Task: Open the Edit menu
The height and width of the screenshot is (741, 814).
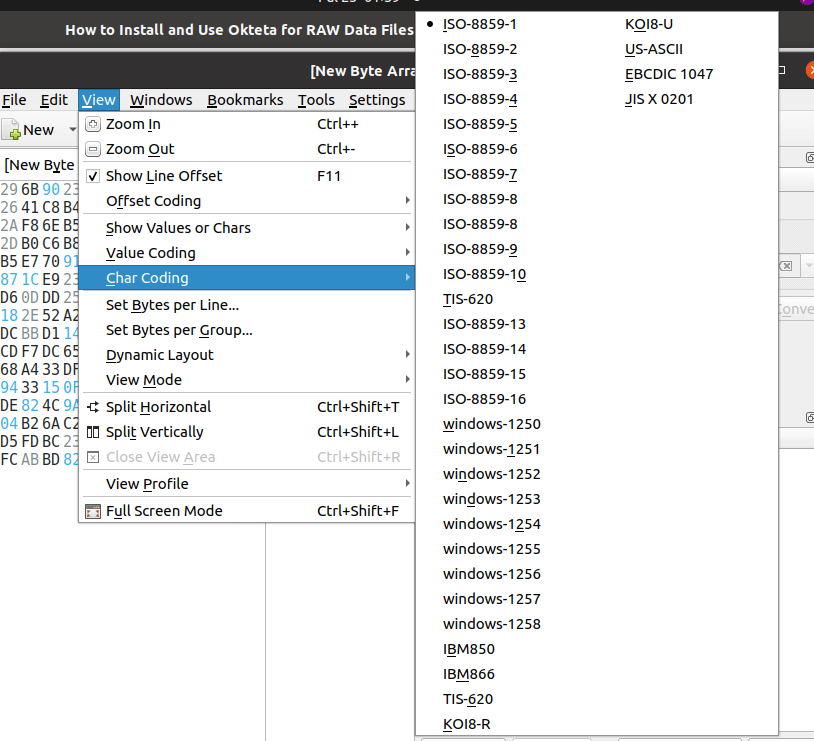Action: 54,100
